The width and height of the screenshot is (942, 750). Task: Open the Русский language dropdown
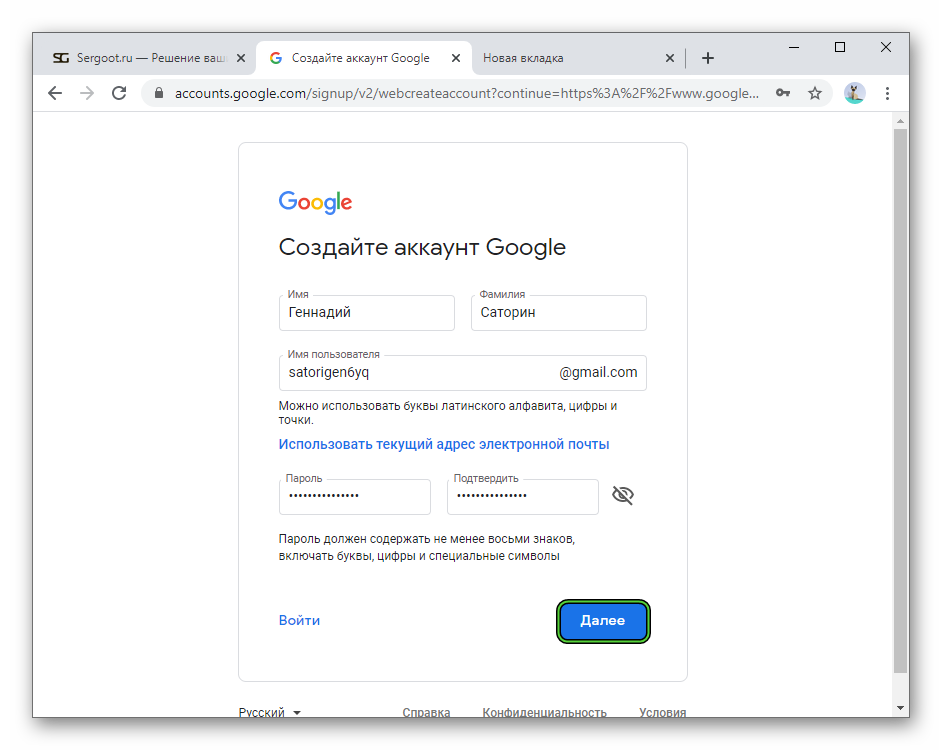click(270, 712)
